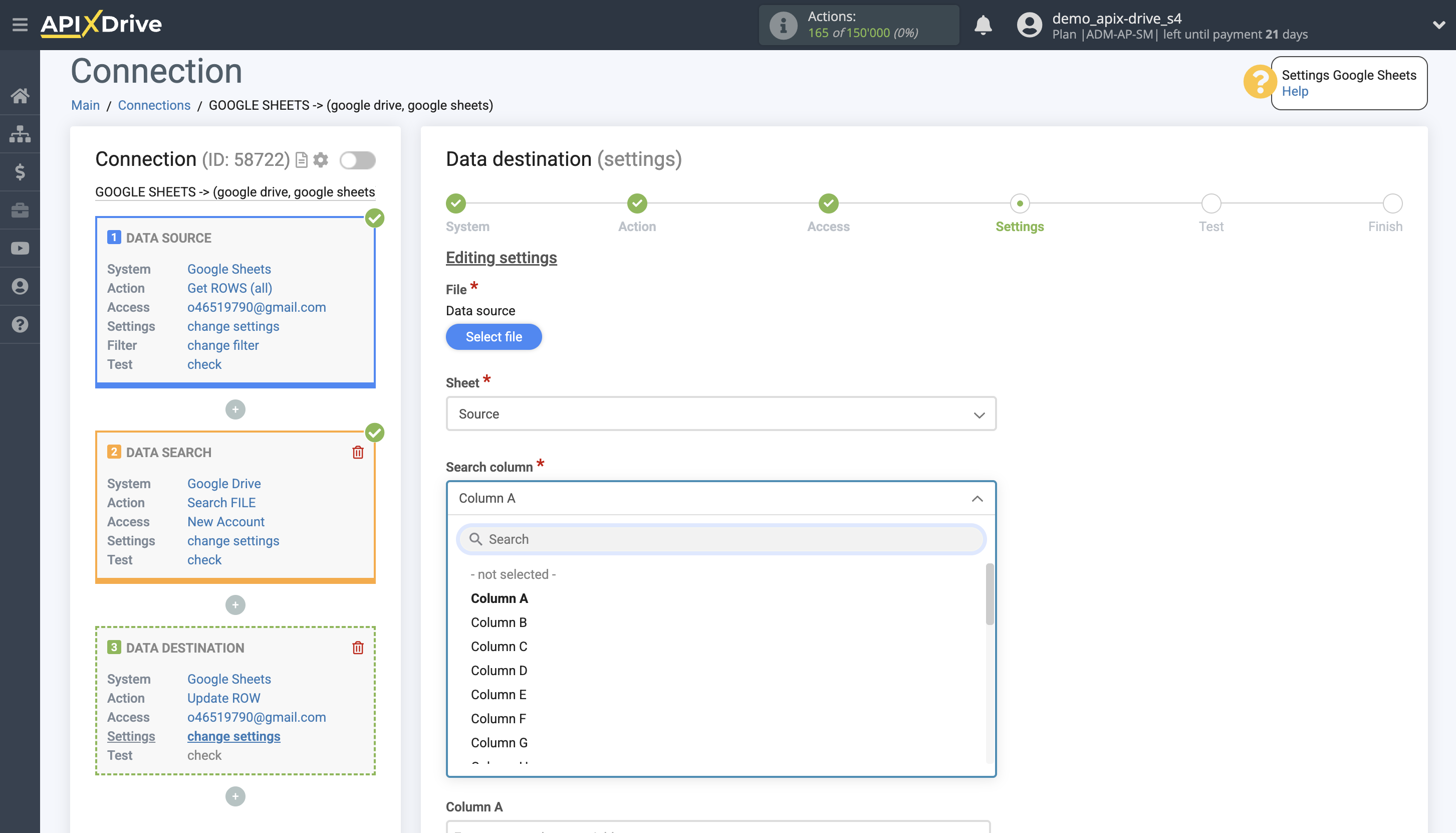Open the notifications bell
This screenshot has width=1456, height=833.
983,25
